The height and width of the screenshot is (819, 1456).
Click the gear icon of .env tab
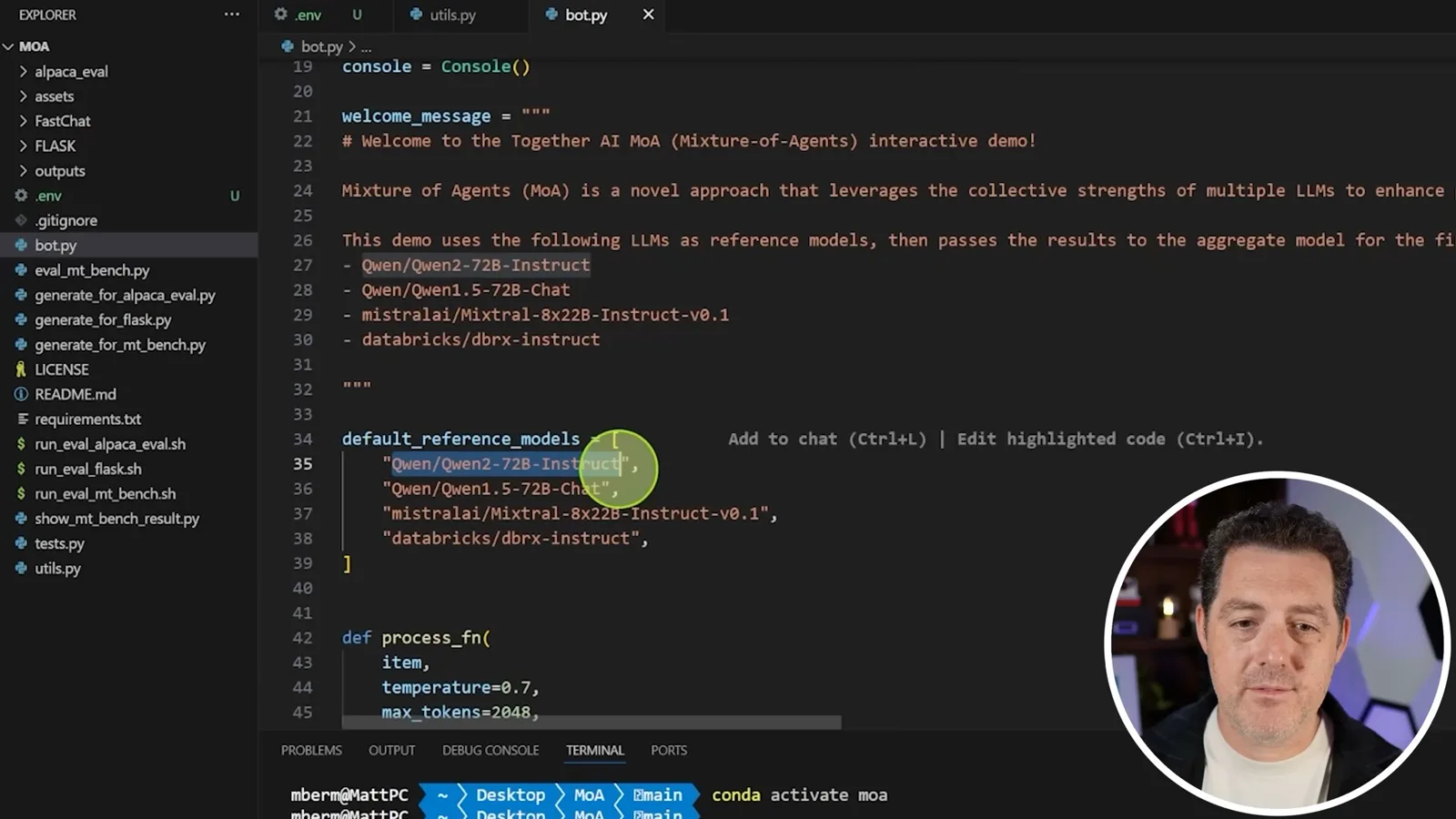[x=280, y=15]
